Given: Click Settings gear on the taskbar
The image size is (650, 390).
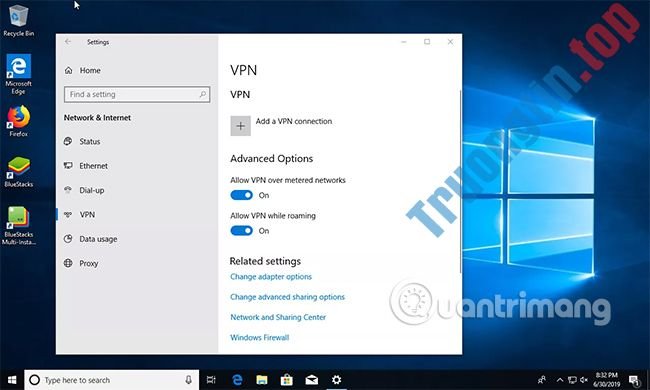Looking at the screenshot, I should click(x=336, y=380).
